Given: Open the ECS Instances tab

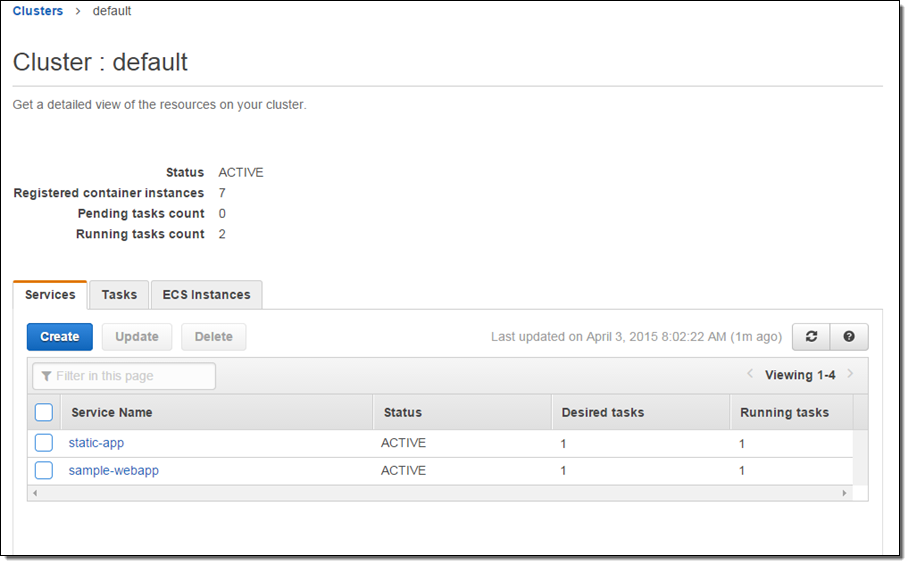Looking at the screenshot, I should [x=206, y=295].
